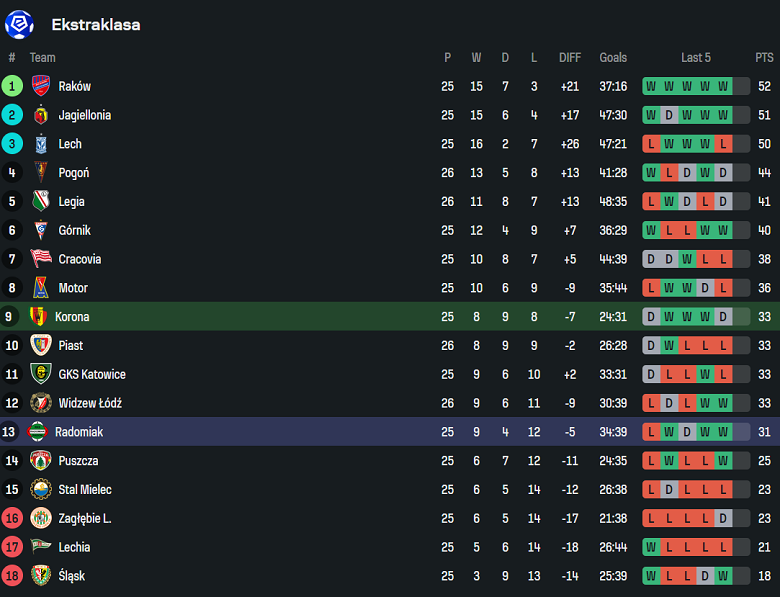
Task: Click the PTS column header
Action: click(x=765, y=58)
